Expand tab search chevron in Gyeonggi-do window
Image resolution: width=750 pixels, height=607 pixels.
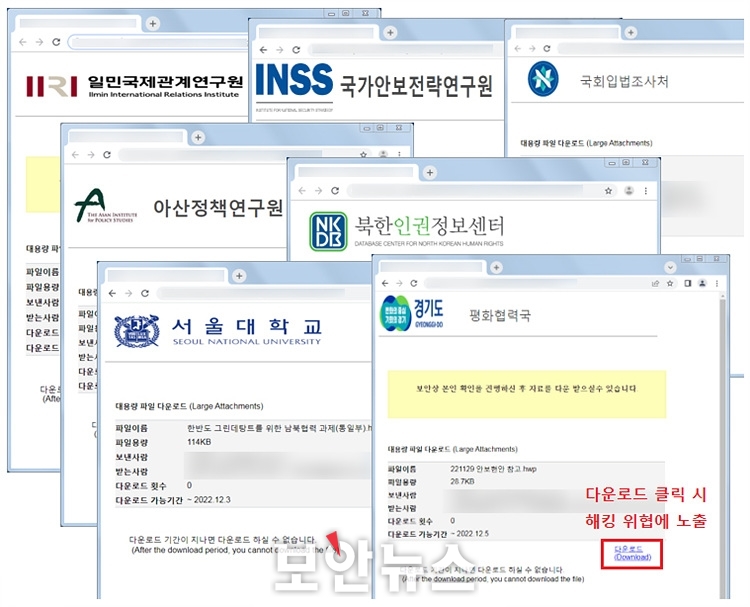(670, 267)
